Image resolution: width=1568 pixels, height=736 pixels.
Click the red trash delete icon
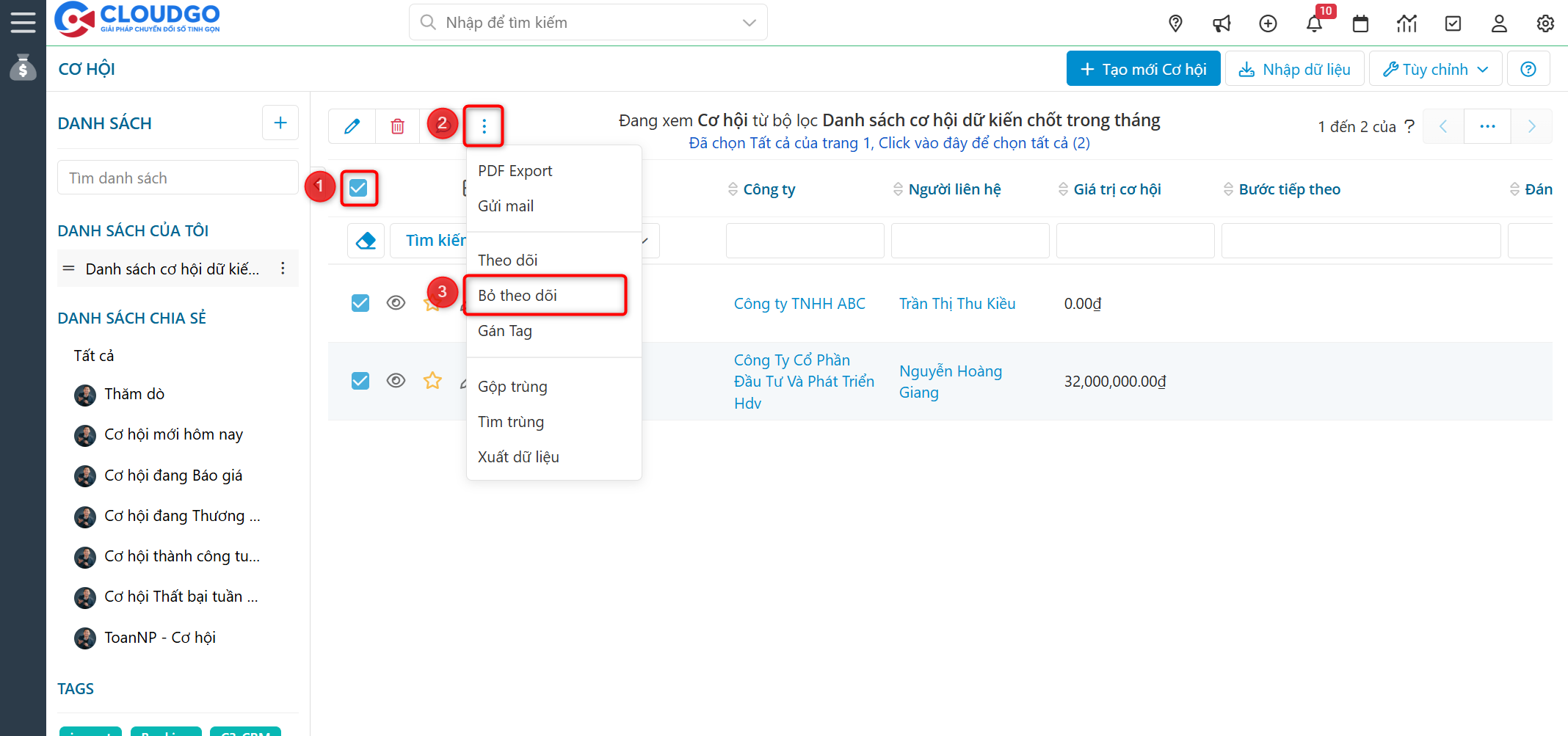click(397, 126)
